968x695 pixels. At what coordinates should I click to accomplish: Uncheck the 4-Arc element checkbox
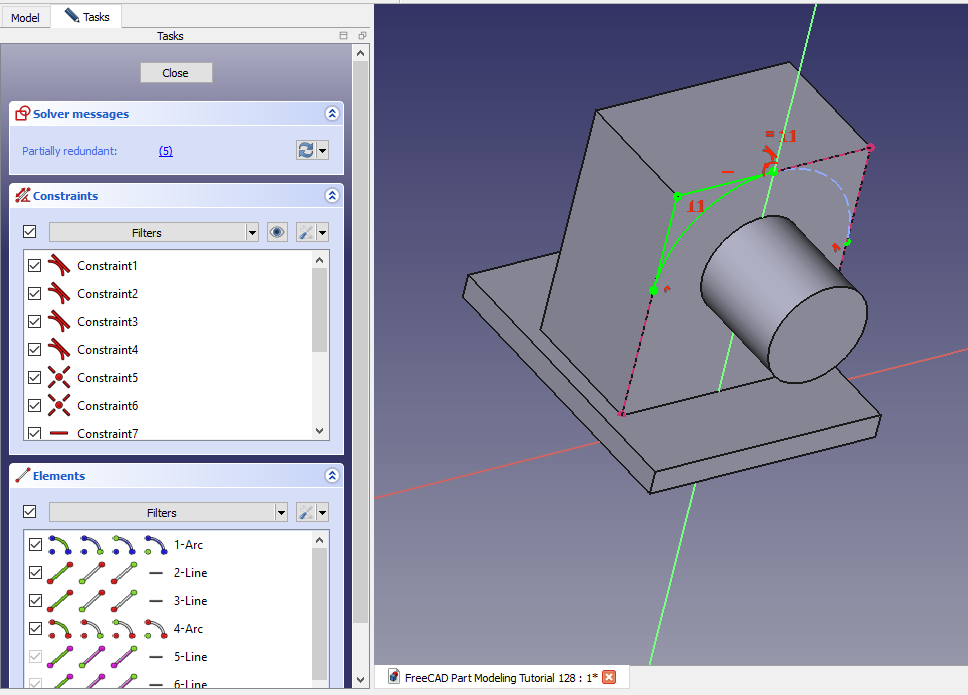[x=36, y=629]
